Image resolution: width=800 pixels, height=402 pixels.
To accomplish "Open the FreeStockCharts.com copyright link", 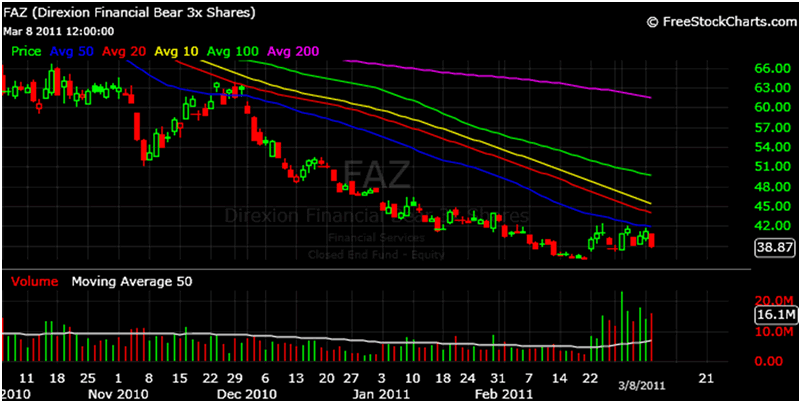I will 721,21.
